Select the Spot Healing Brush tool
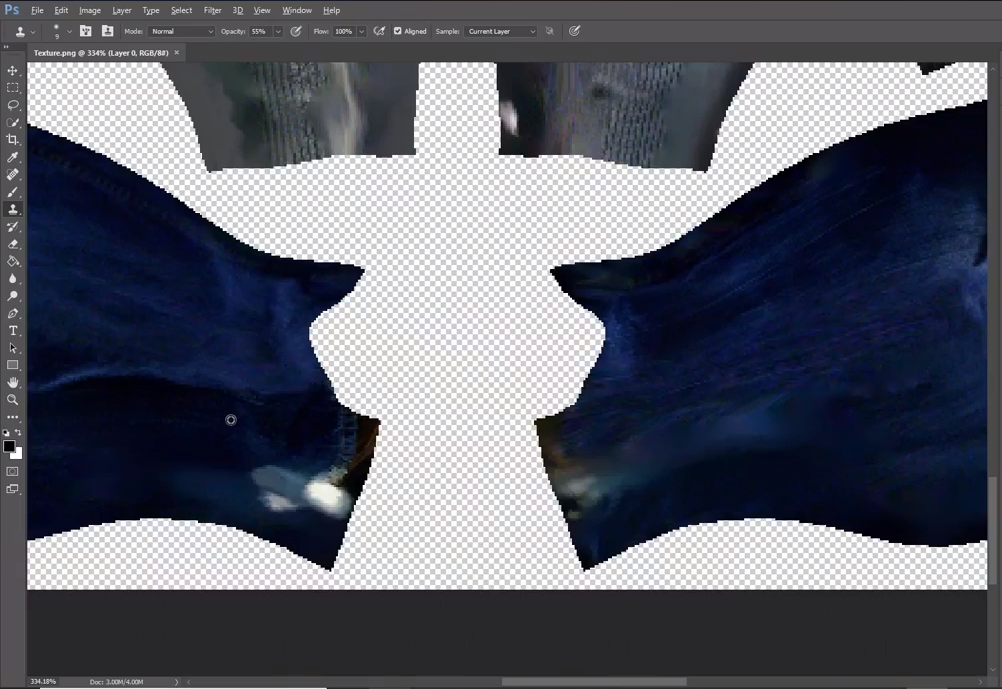This screenshot has width=1002, height=689. [13, 174]
